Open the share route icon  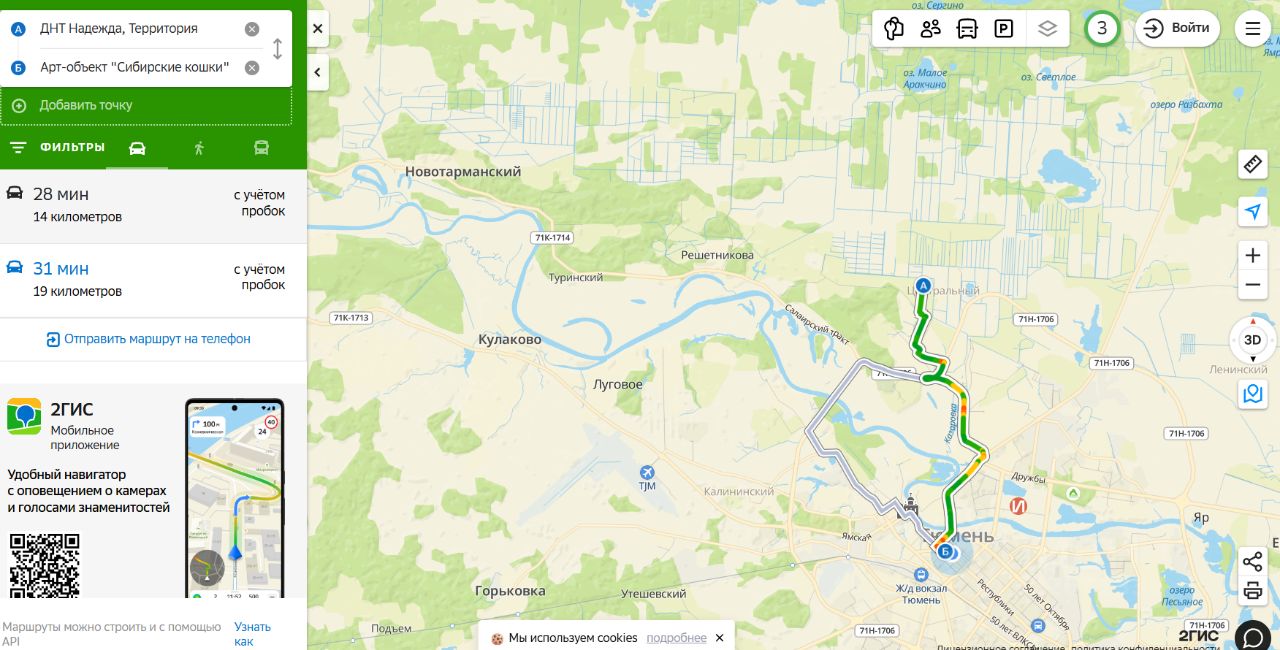1253,561
